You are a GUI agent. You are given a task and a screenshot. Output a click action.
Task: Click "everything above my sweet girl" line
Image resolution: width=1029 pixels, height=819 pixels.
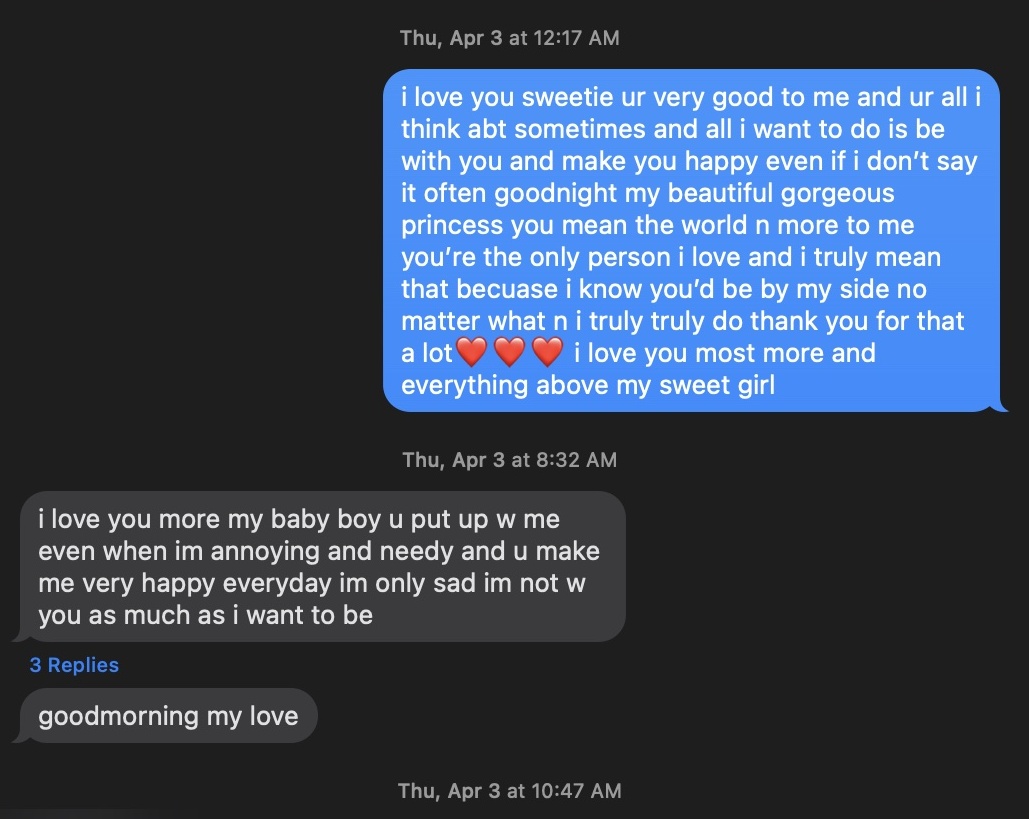tap(588, 385)
